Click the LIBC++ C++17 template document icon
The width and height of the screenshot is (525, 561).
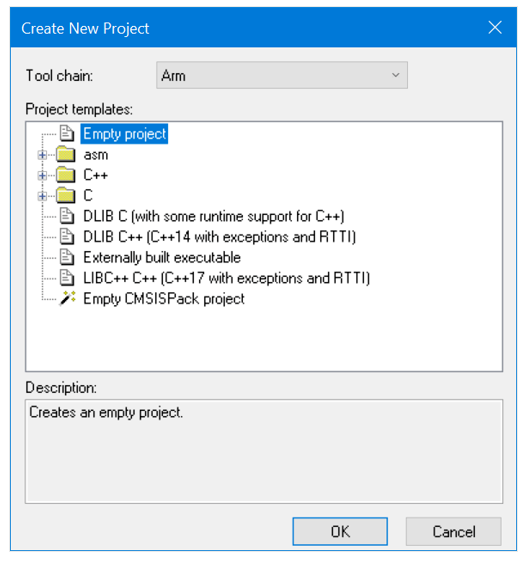67,278
